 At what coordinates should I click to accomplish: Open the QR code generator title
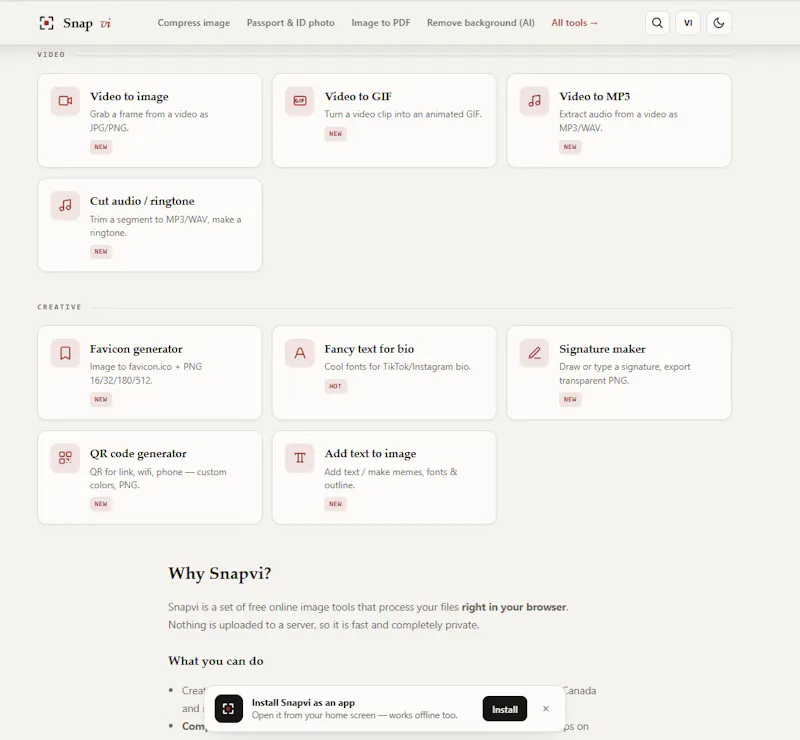tap(138, 454)
